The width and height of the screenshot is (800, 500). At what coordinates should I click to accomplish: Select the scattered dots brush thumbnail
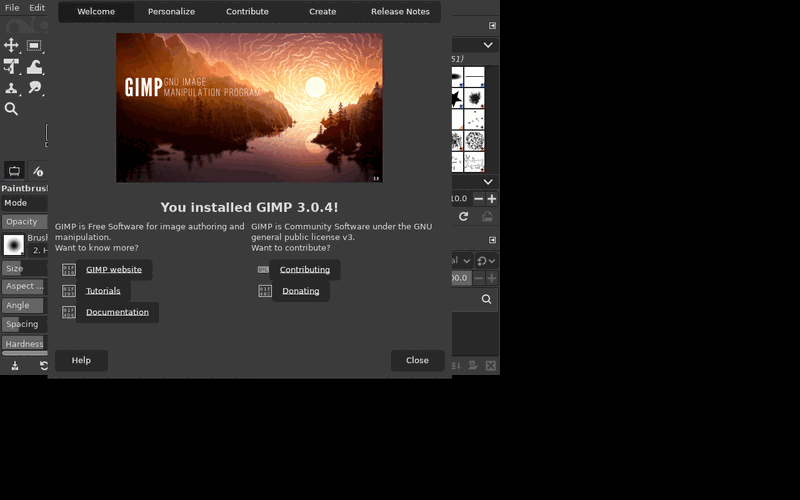coord(474,119)
